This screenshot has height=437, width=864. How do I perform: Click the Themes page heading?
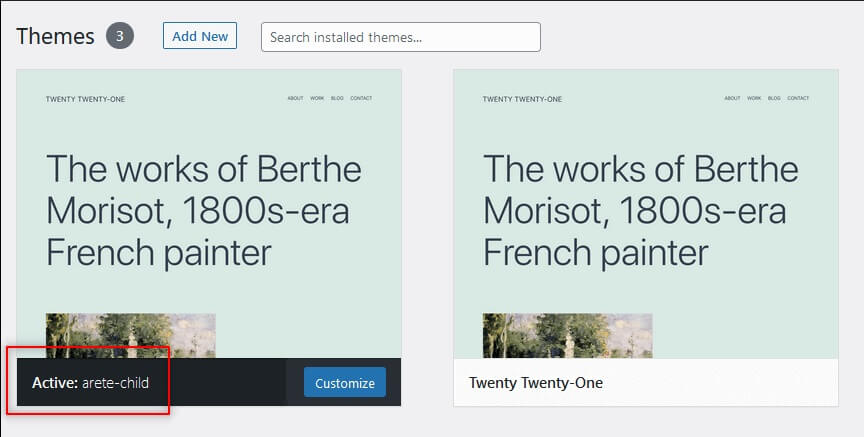click(55, 36)
